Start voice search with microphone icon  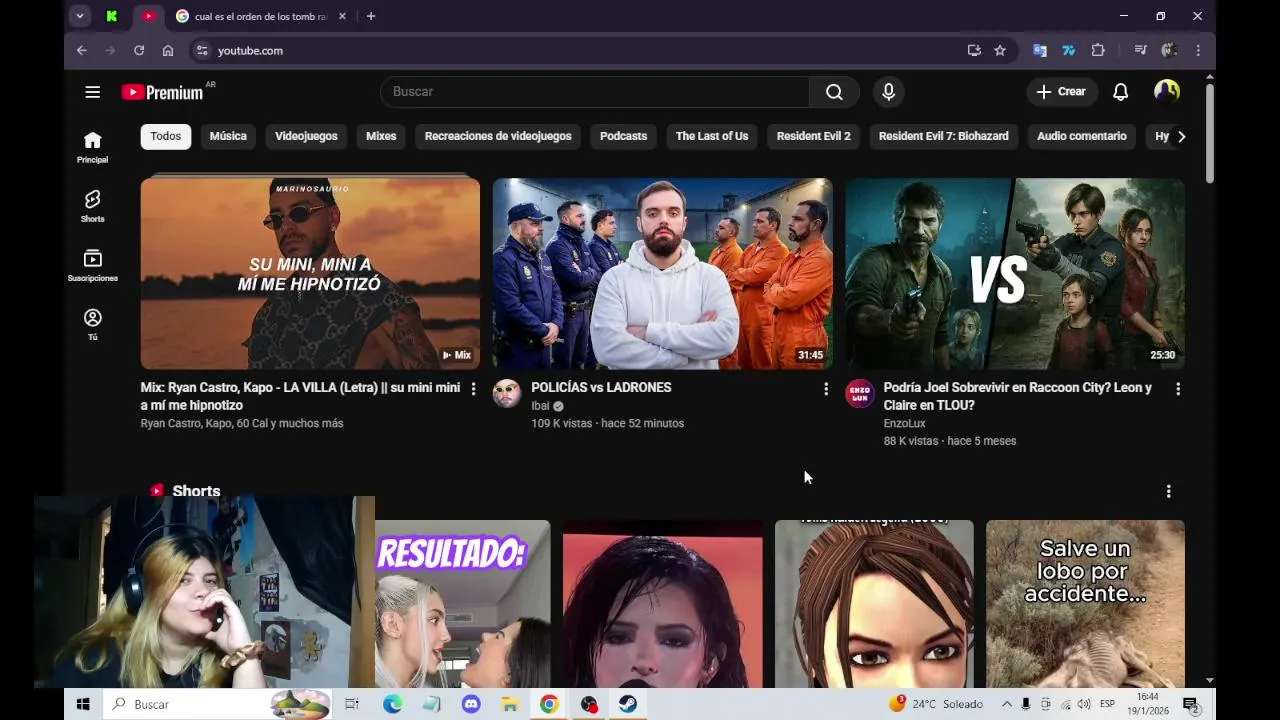tap(888, 92)
